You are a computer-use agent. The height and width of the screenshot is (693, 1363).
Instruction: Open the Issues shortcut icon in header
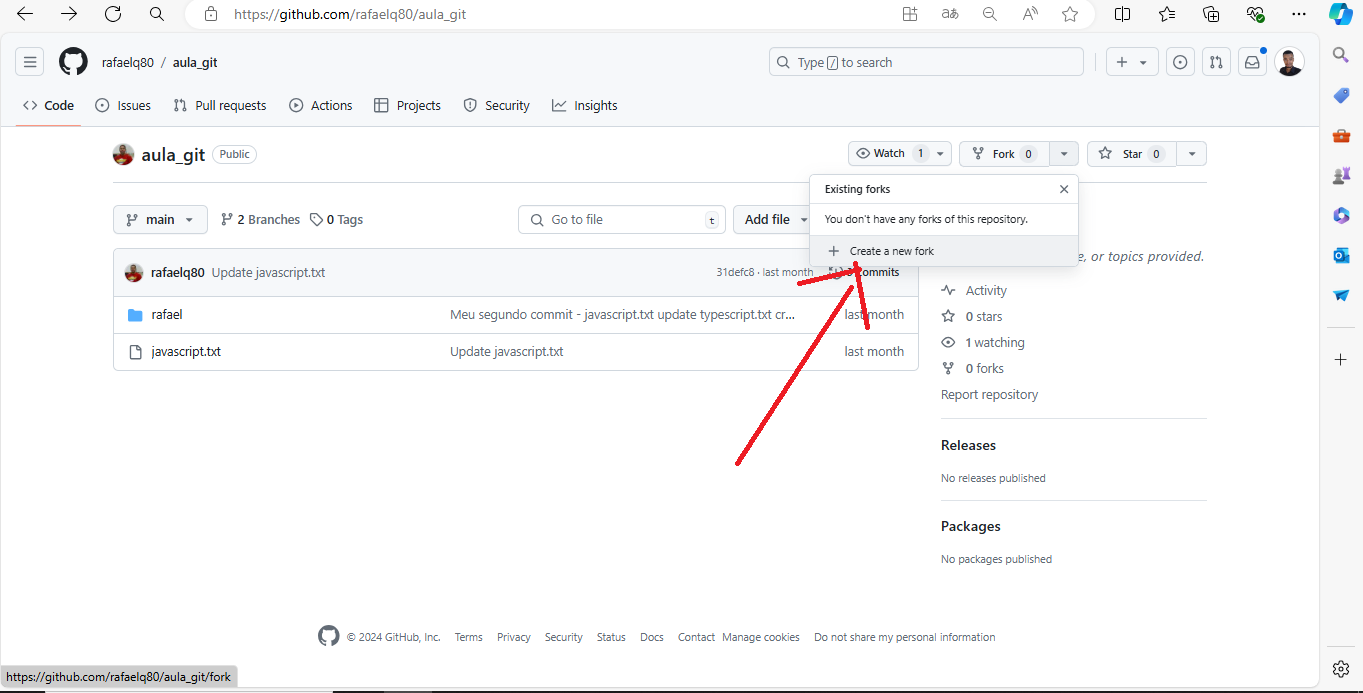[x=1180, y=62]
